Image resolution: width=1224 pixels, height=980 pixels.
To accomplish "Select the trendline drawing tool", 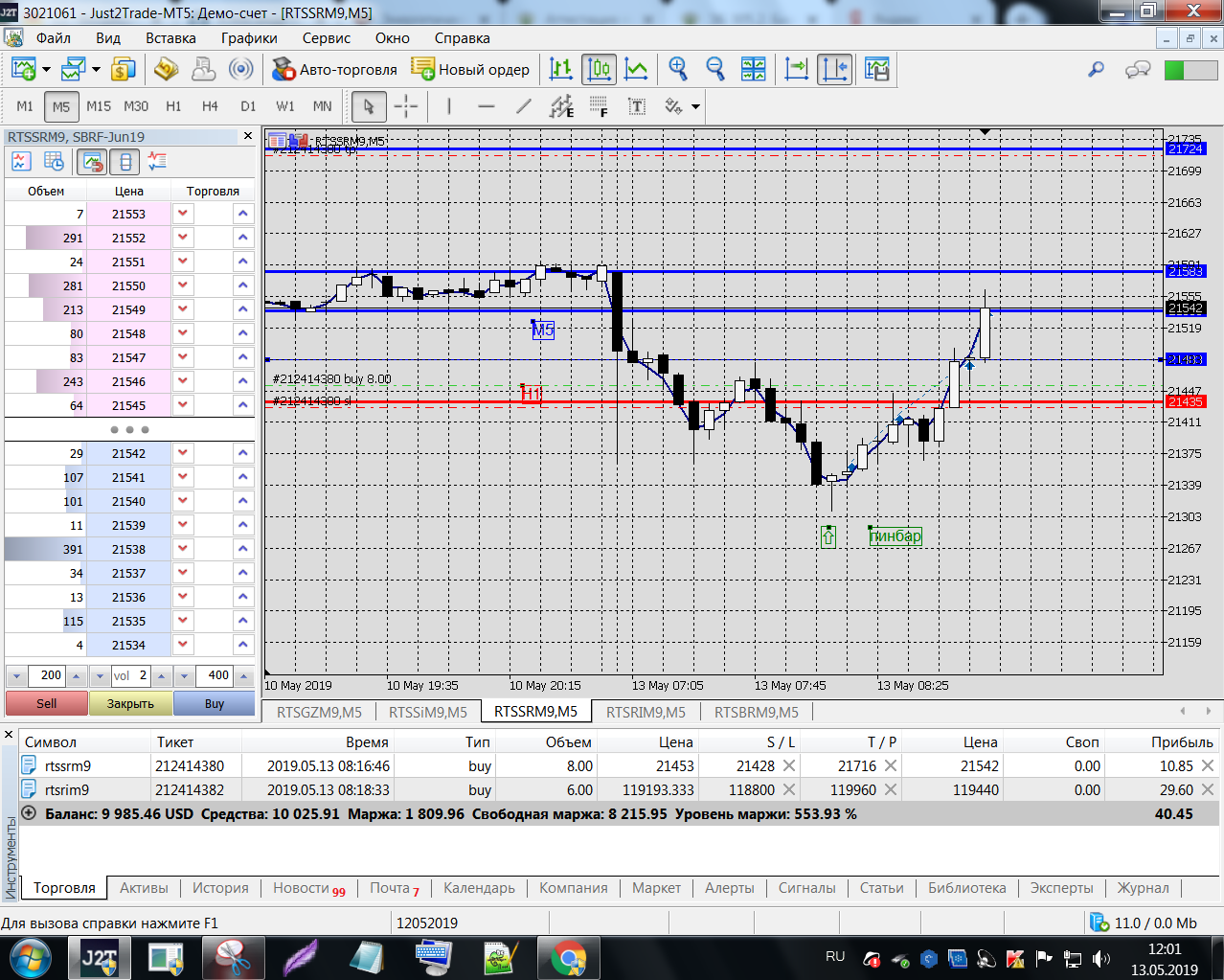I will (x=523, y=106).
